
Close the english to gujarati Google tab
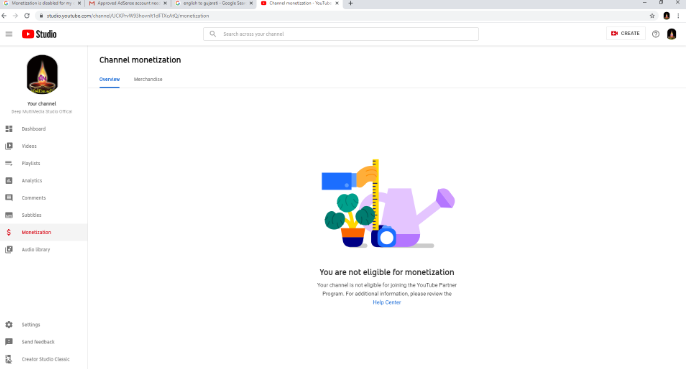(x=251, y=3)
